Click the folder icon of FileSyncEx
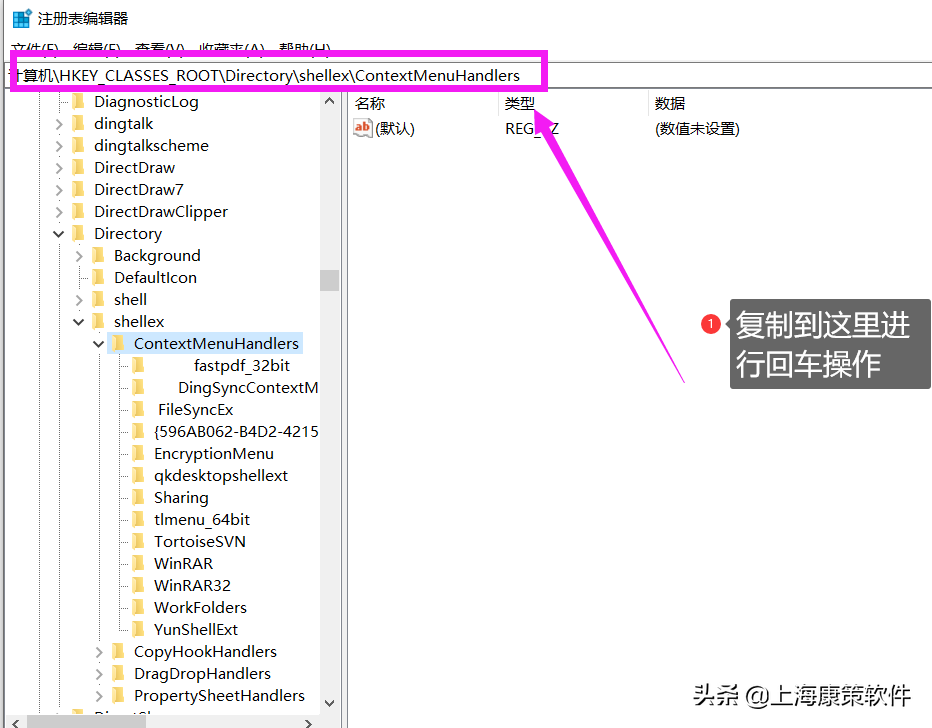The height and width of the screenshot is (728, 932). click(138, 409)
